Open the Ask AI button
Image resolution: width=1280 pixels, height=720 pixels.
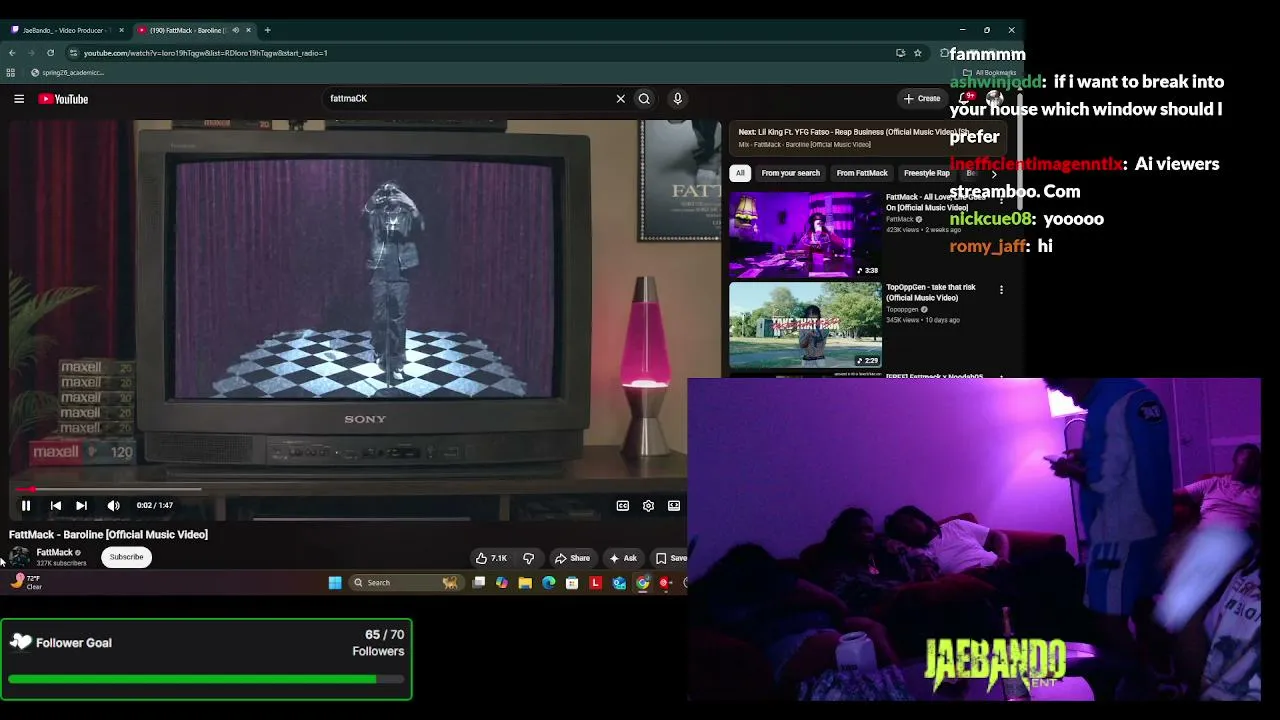coord(623,558)
